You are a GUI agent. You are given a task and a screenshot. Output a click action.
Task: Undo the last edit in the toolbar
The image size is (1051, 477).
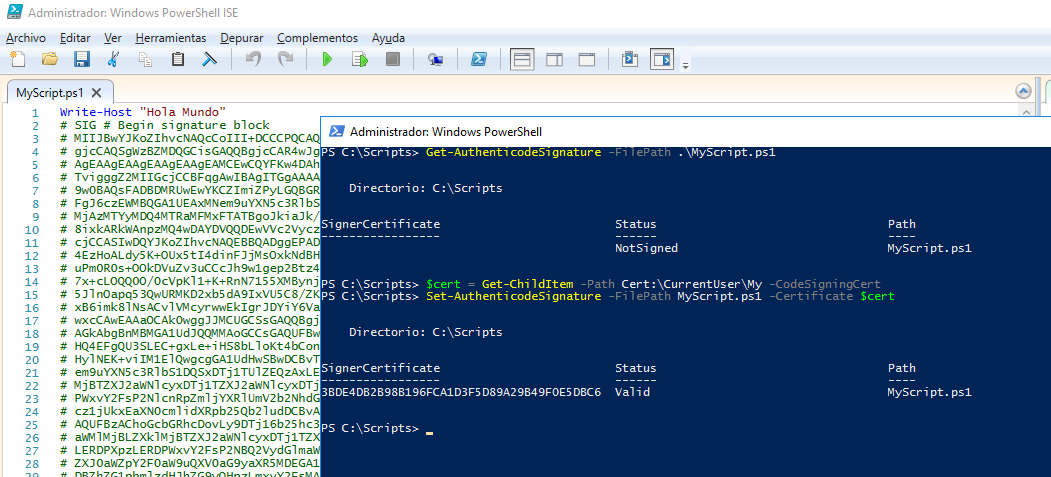(253, 59)
